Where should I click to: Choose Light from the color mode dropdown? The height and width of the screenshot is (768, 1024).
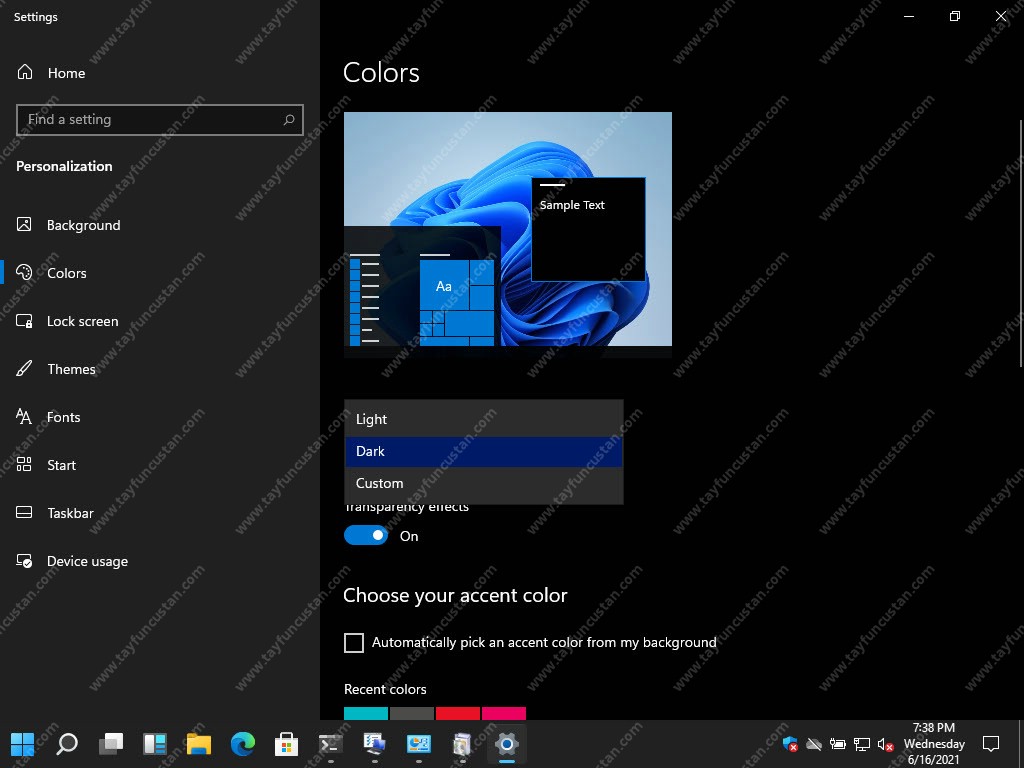(x=484, y=419)
